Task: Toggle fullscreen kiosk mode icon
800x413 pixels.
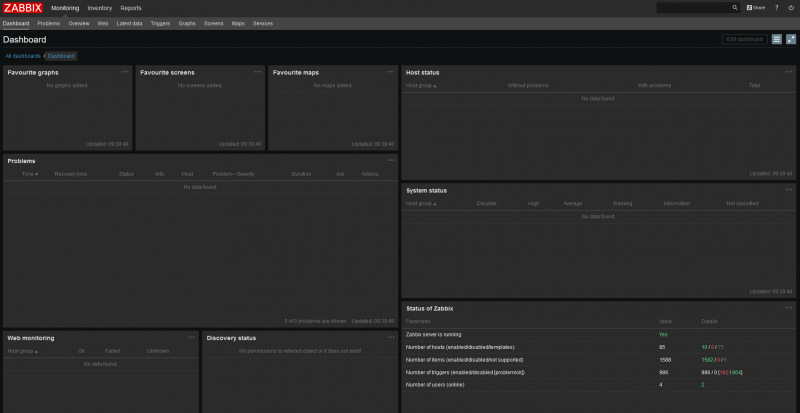Action: click(791, 39)
